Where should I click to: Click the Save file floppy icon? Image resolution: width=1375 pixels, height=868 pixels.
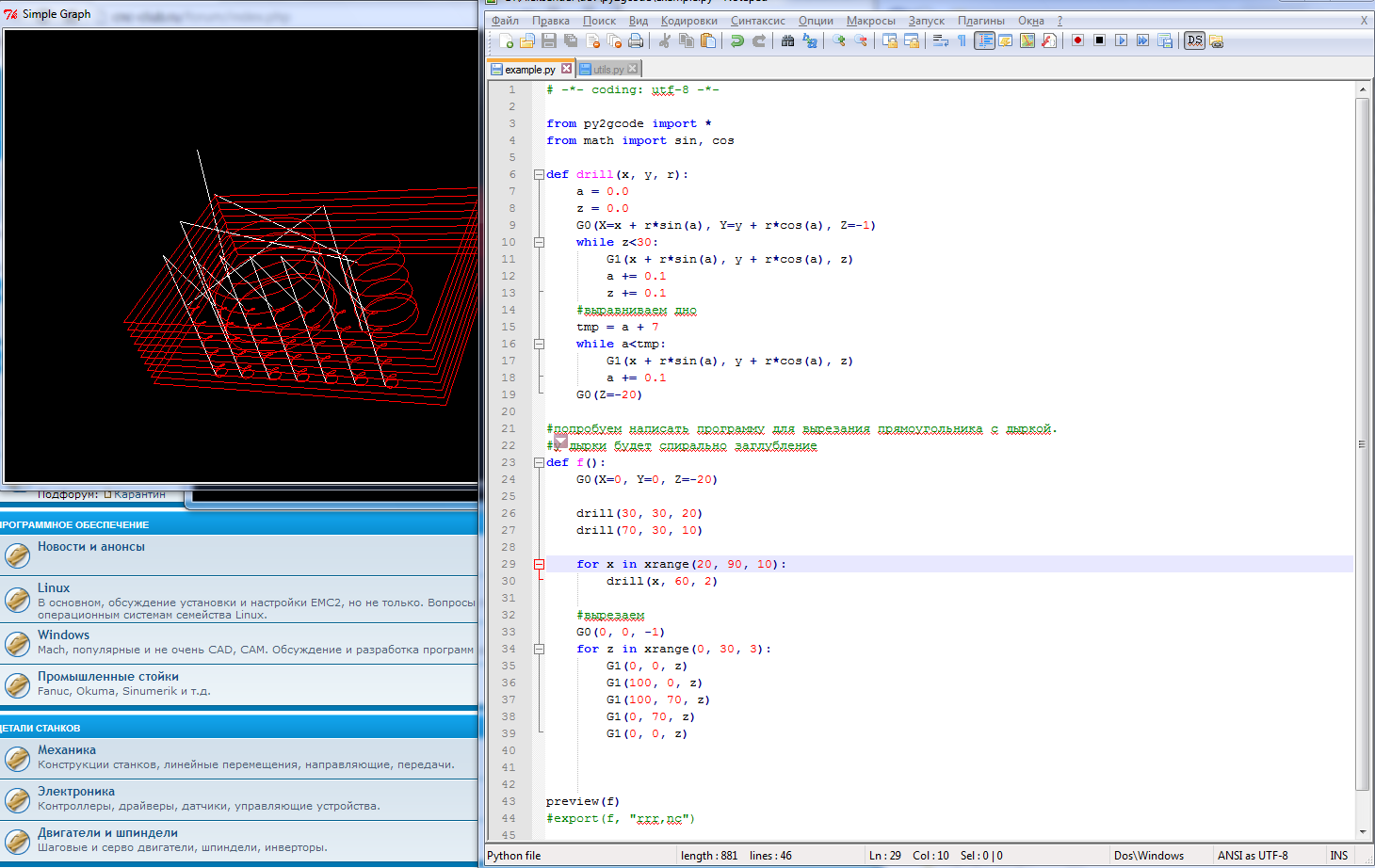[549, 40]
